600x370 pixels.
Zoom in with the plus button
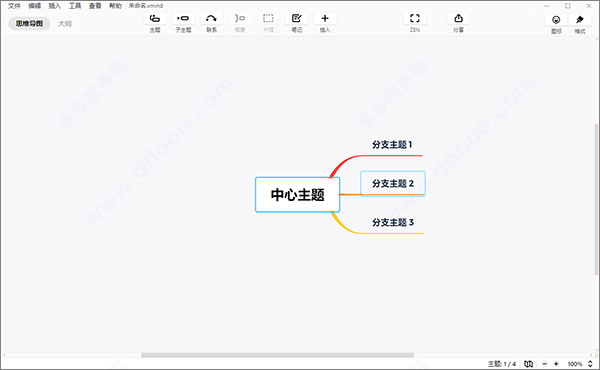pos(556,364)
